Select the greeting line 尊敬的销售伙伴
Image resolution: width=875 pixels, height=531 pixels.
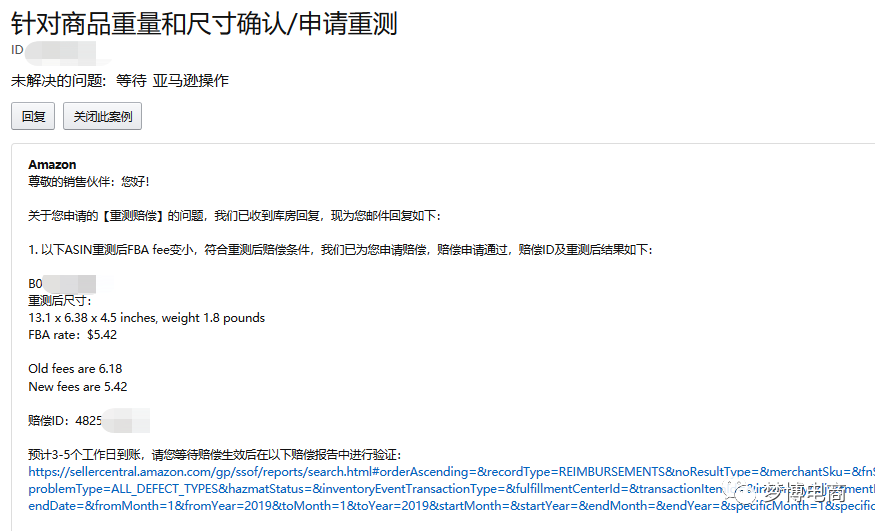[89, 181]
